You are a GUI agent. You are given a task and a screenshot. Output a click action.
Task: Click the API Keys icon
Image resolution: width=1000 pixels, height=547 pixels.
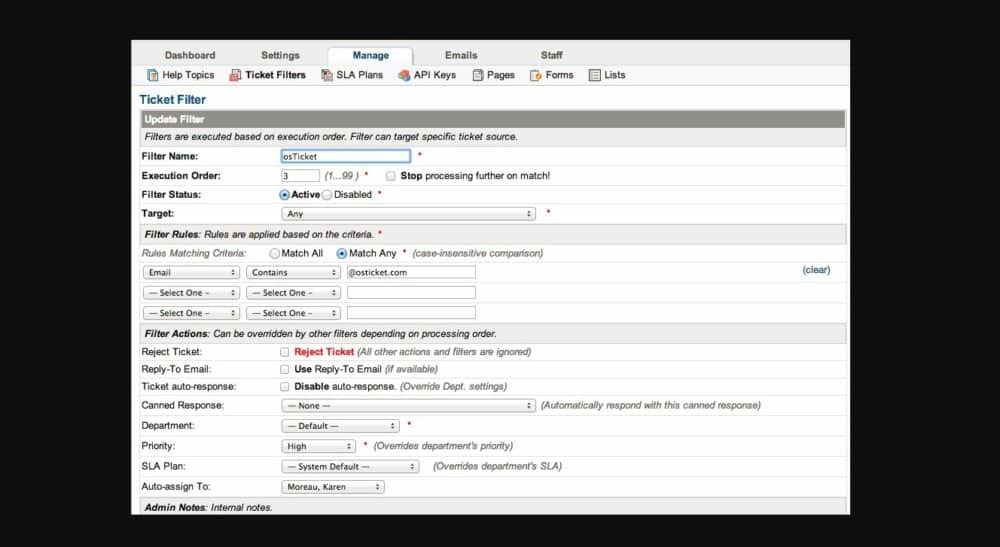point(404,75)
